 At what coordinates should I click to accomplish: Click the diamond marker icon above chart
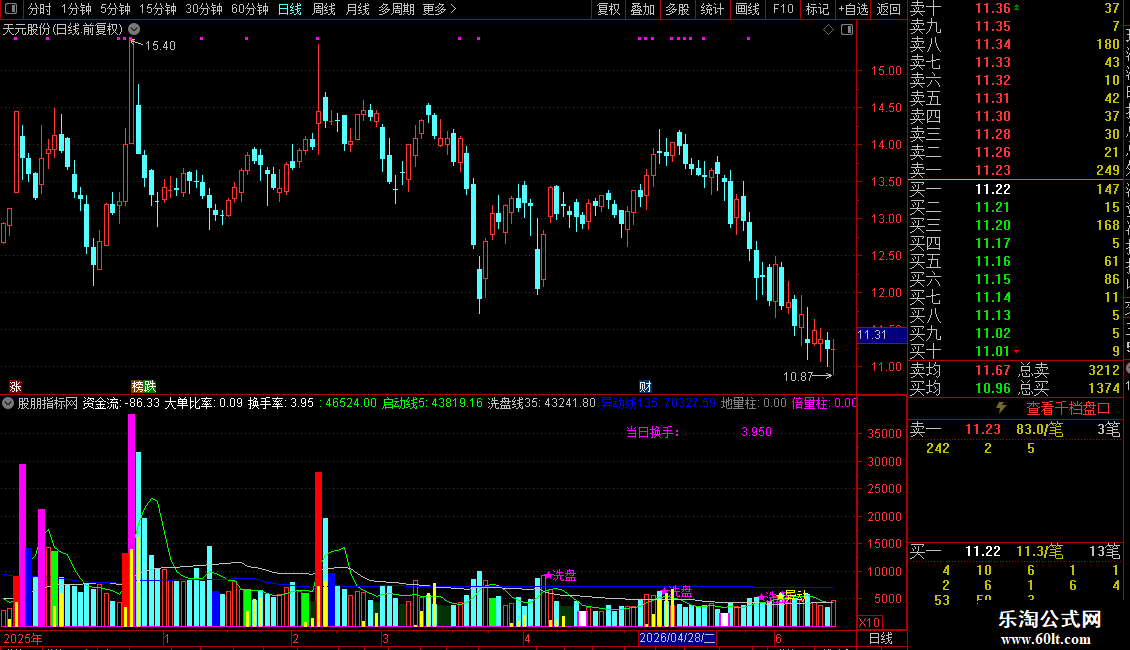point(828,30)
